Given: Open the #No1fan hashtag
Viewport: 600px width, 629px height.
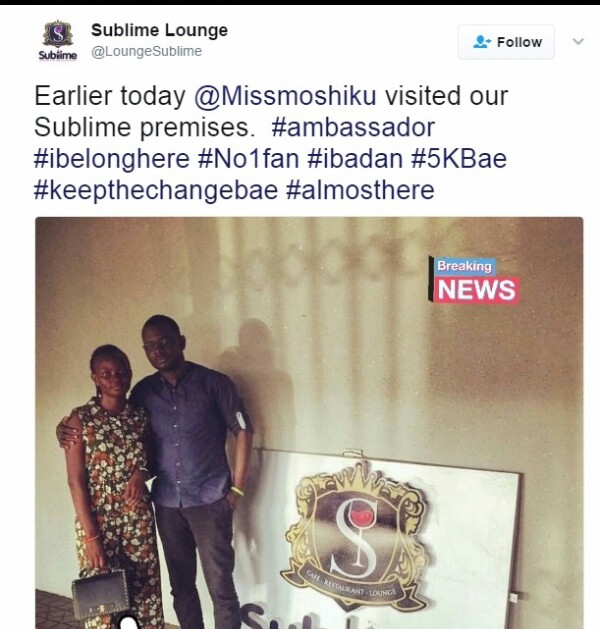Looking at the screenshot, I should 249,159.
